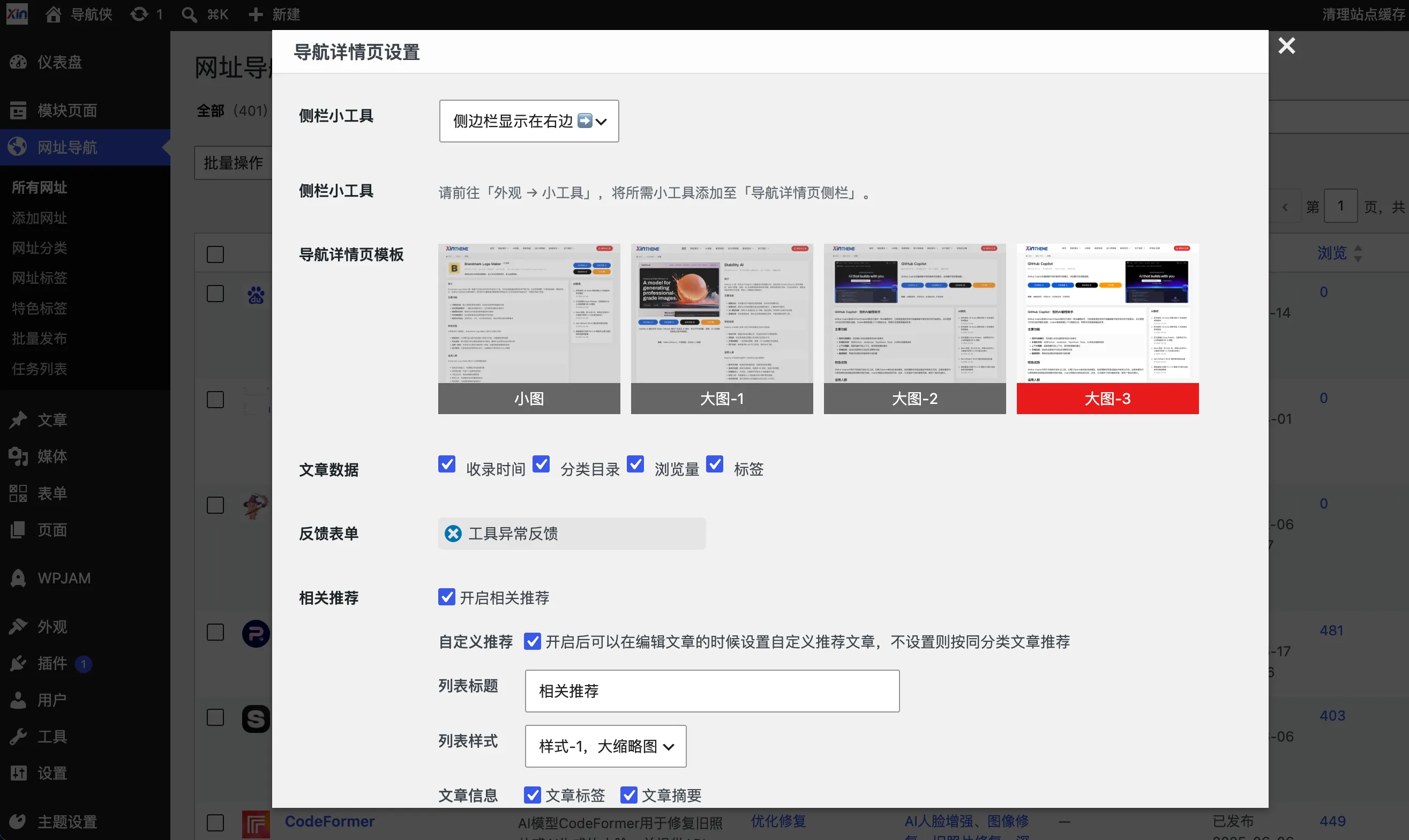The image size is (1409, 840).
Task: Click the 工具异常反馈 feedback form field
Action: (572, 533)
